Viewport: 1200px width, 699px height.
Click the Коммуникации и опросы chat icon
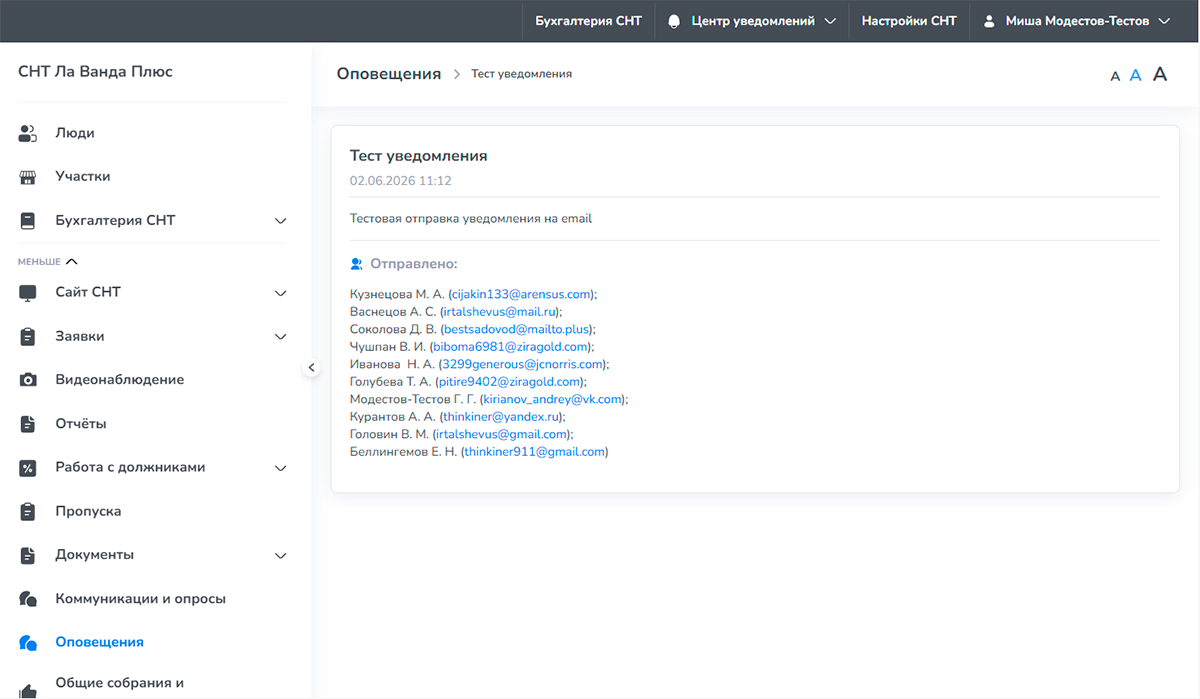28,599
